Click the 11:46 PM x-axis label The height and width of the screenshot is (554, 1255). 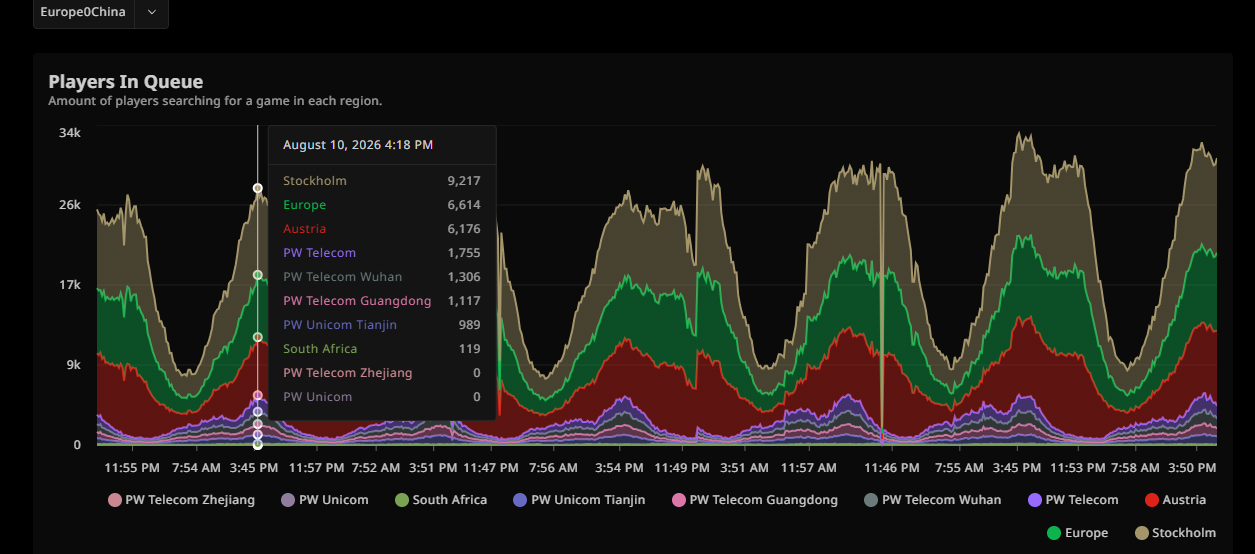[892, 468]
